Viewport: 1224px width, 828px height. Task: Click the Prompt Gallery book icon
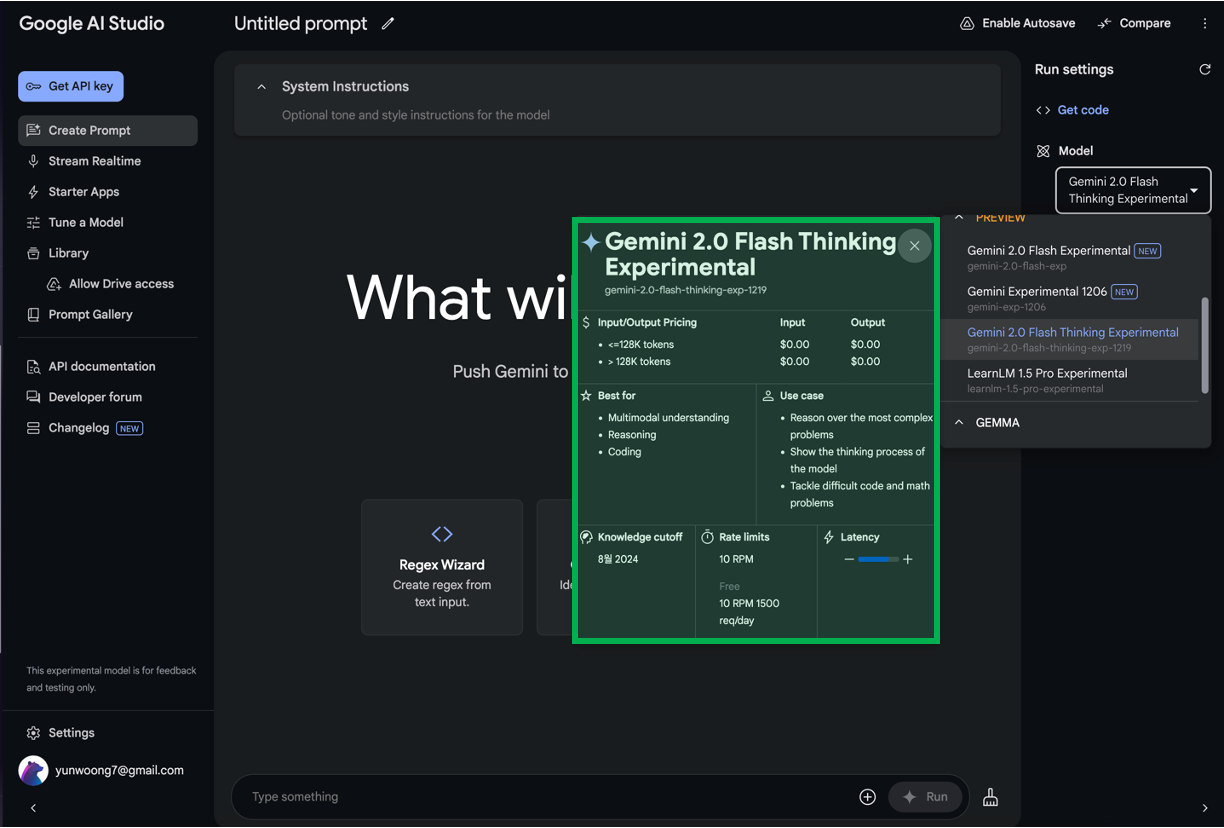tap(33, 314)
